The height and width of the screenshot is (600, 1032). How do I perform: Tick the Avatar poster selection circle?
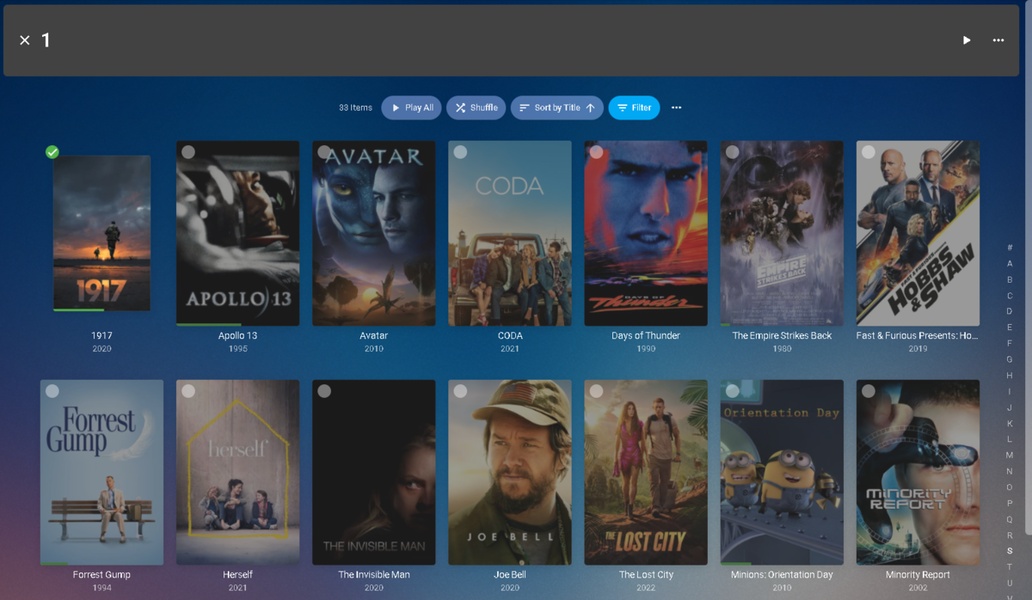324,152
